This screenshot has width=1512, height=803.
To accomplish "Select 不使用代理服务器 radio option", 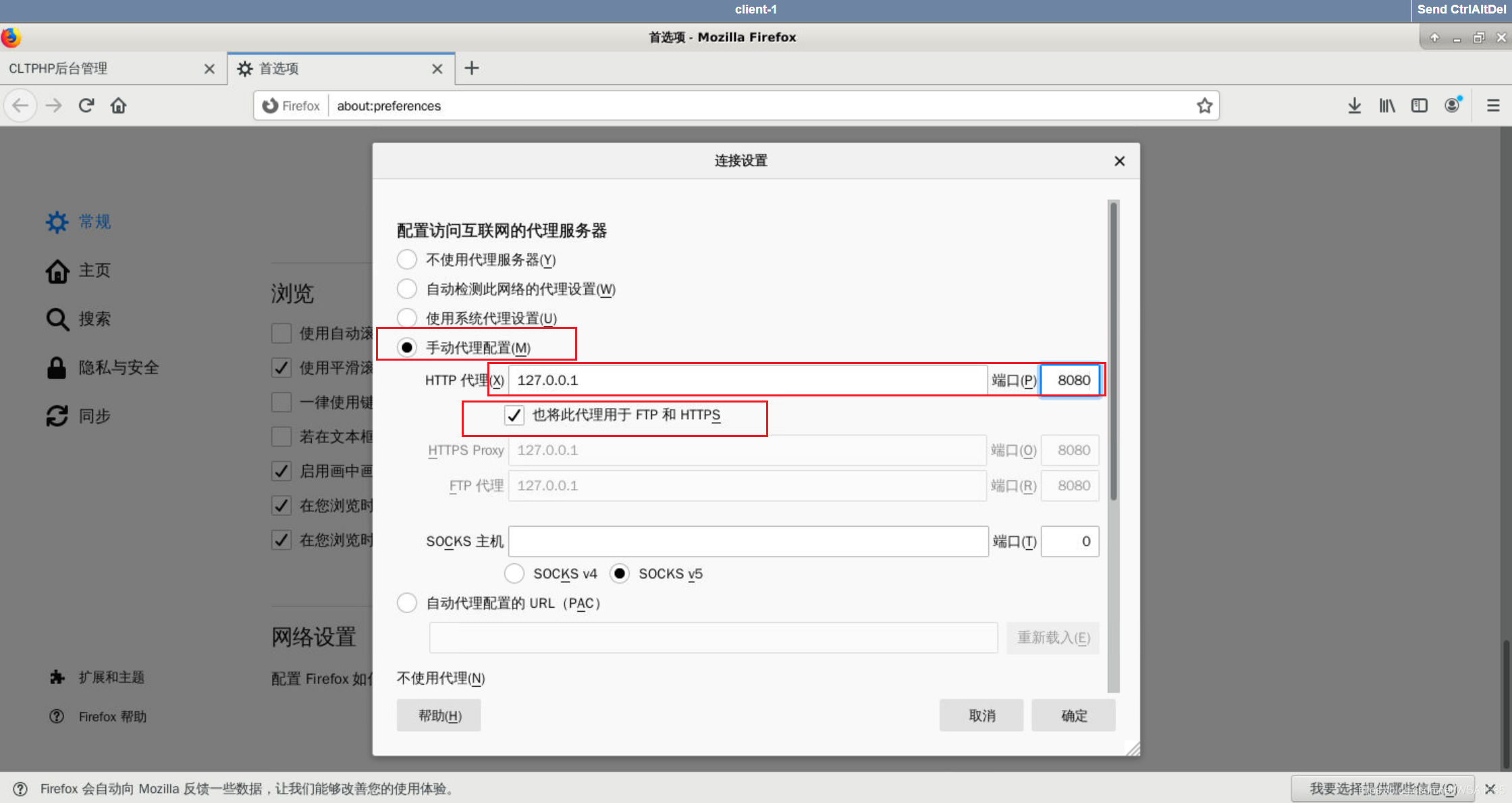I will coord(407,259).
